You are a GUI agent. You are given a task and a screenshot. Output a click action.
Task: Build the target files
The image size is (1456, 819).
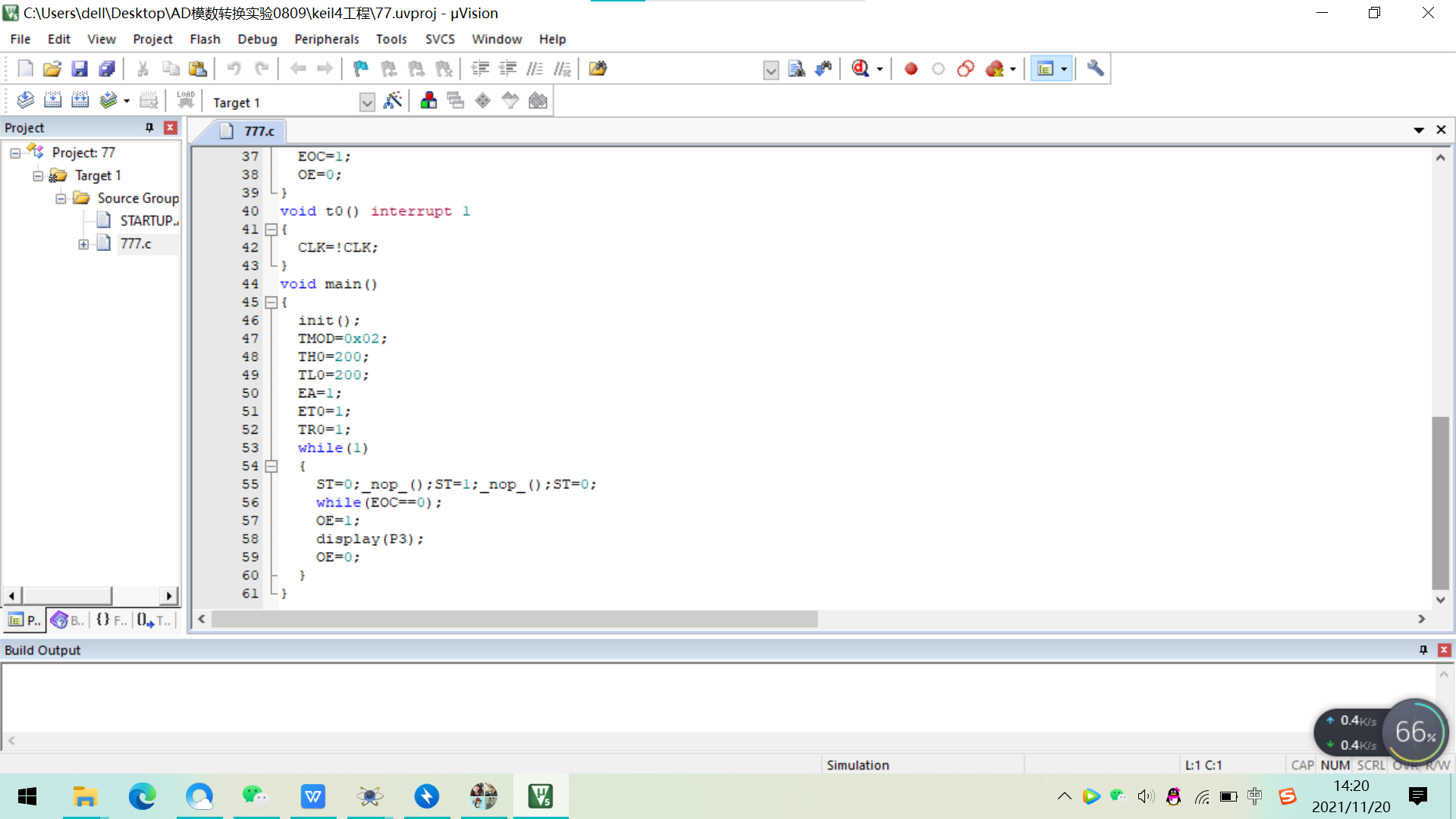tap(52, 100)
